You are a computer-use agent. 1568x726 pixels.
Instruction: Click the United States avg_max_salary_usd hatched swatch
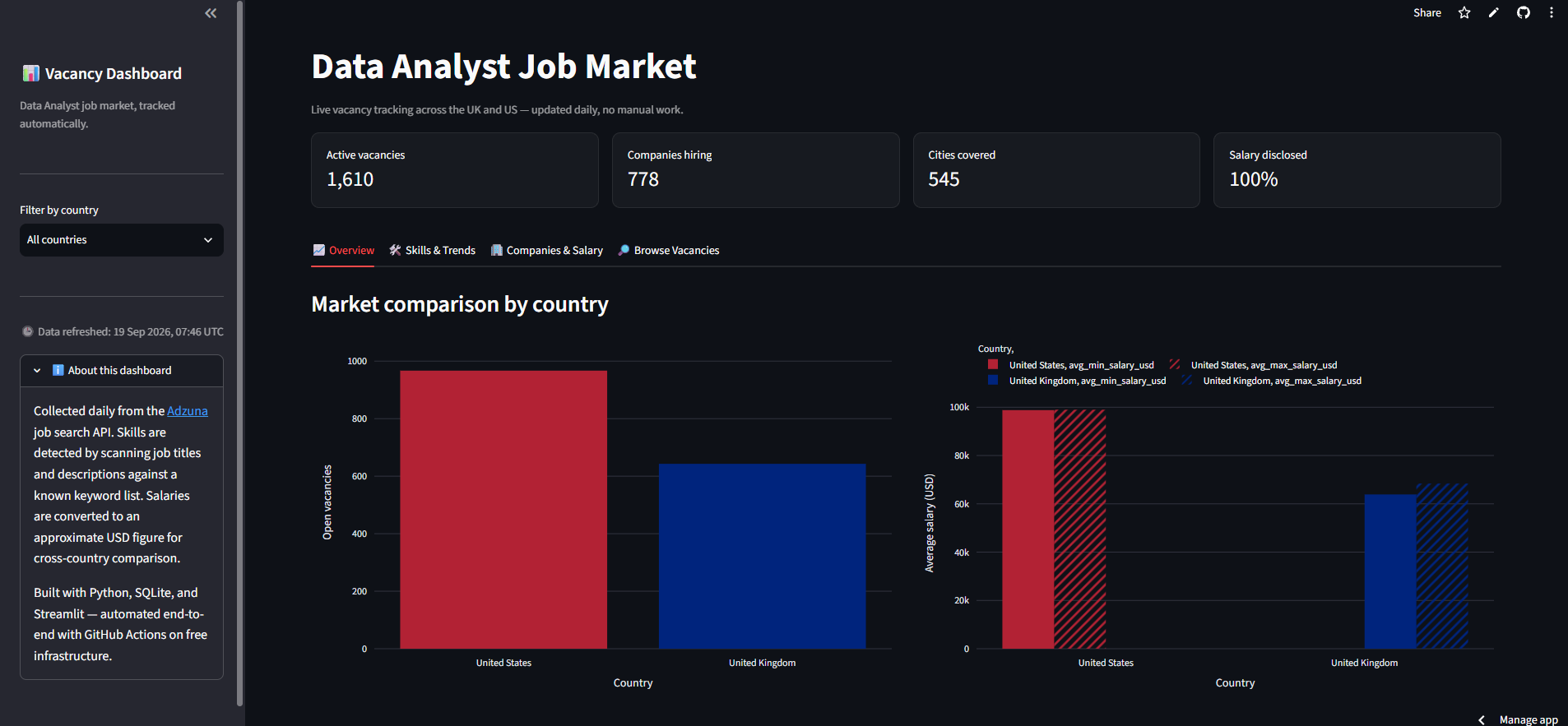1175,364
